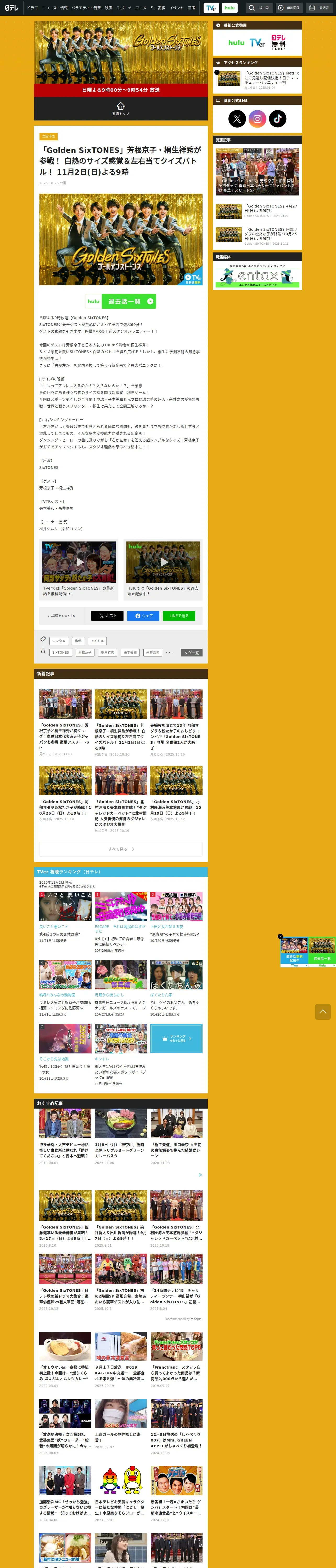Image resolution: width=336 pixels, height=1568 pixels.
Task: Click the floating 最新話無料配信中 TVer banner
Action: (295, 953)
